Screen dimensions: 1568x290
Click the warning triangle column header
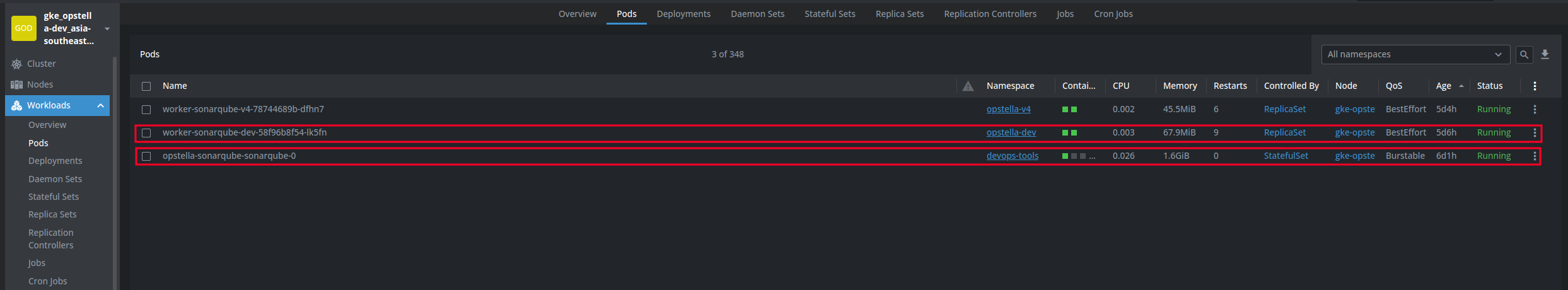(968, 86)
